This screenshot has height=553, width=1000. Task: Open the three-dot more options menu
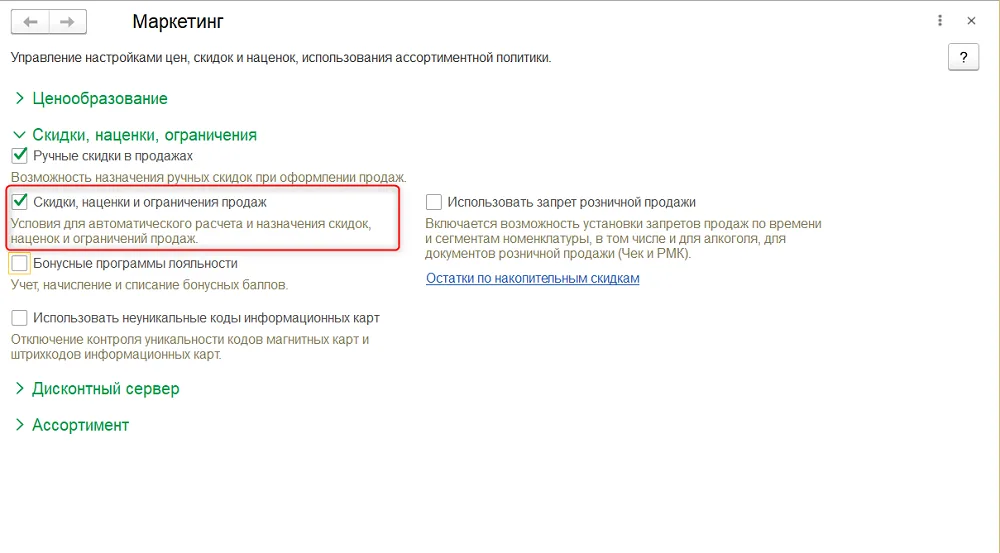click(x=939, y=20)
